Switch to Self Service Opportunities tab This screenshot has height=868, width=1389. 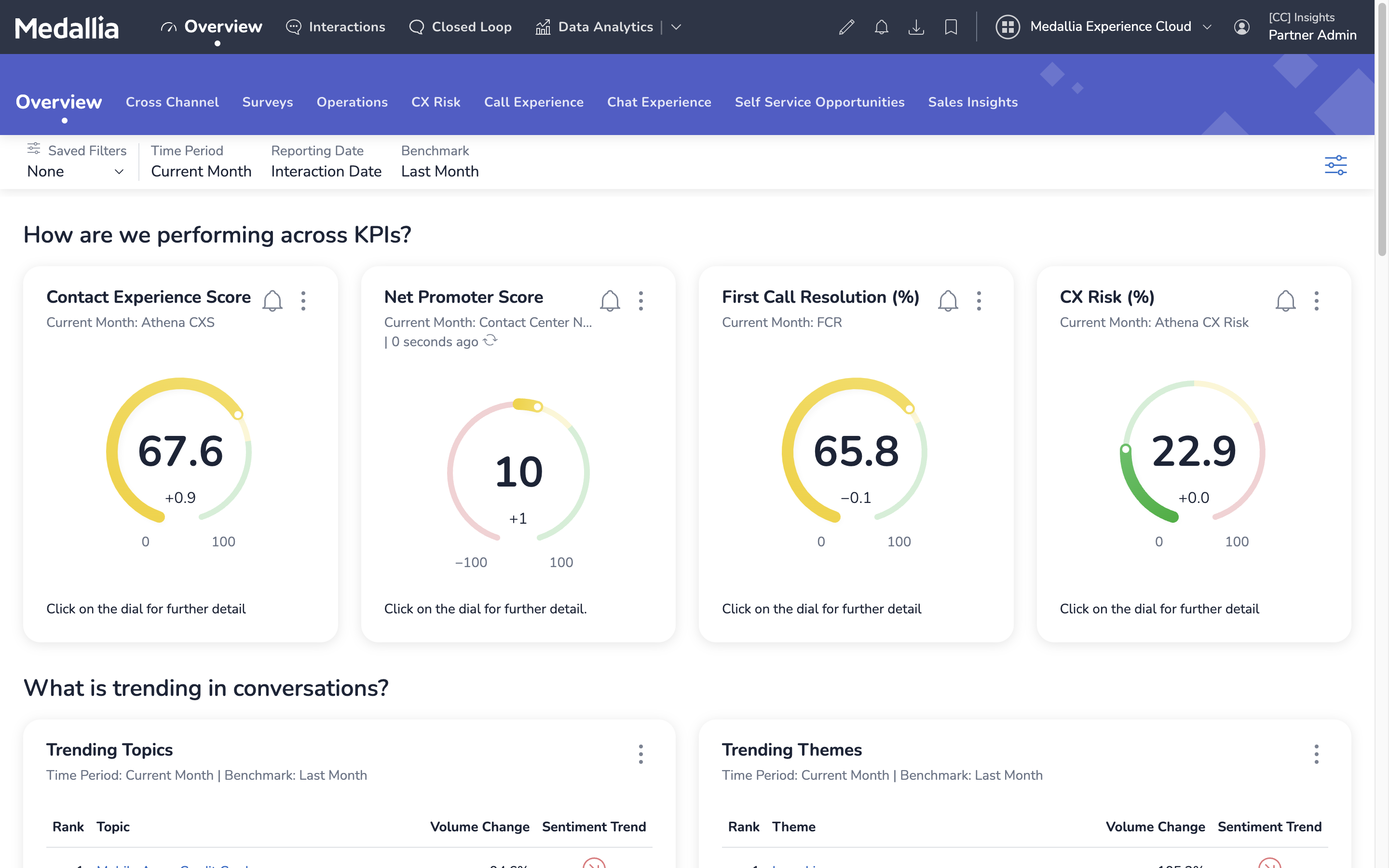tap(819, 102)
